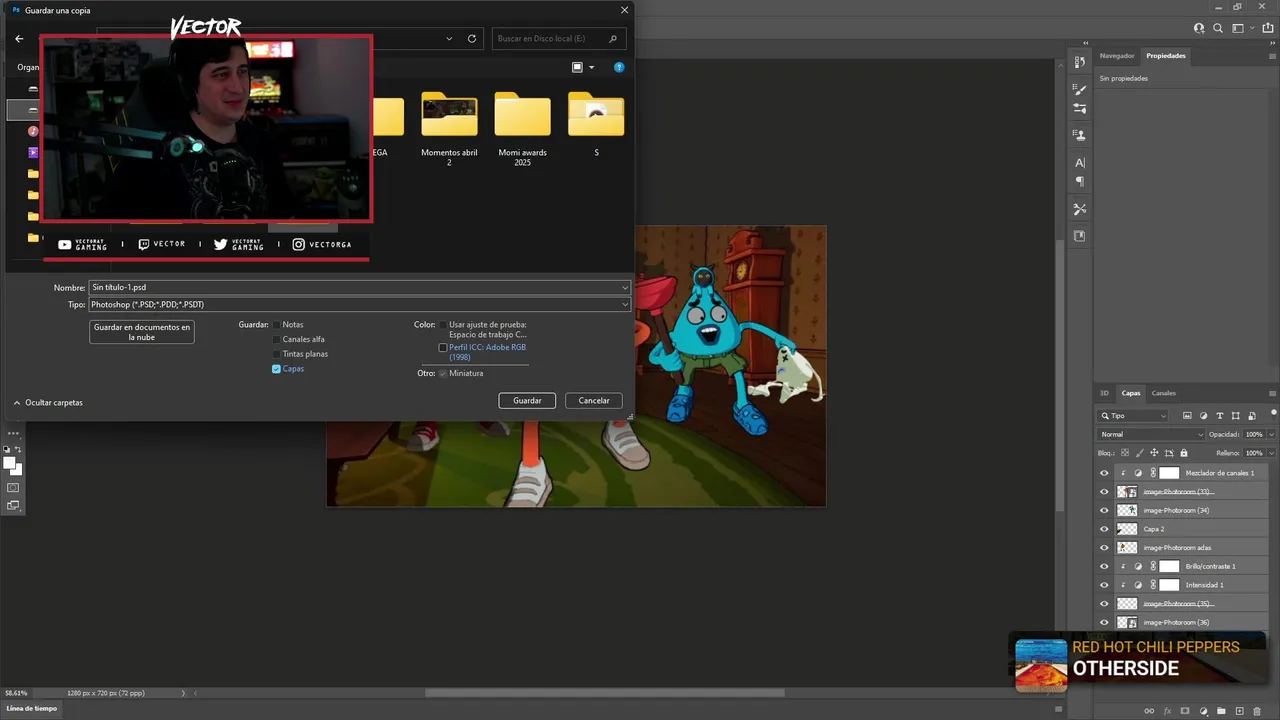
Task: Click the refresh icon in save dialog
Action: point(472,38)
